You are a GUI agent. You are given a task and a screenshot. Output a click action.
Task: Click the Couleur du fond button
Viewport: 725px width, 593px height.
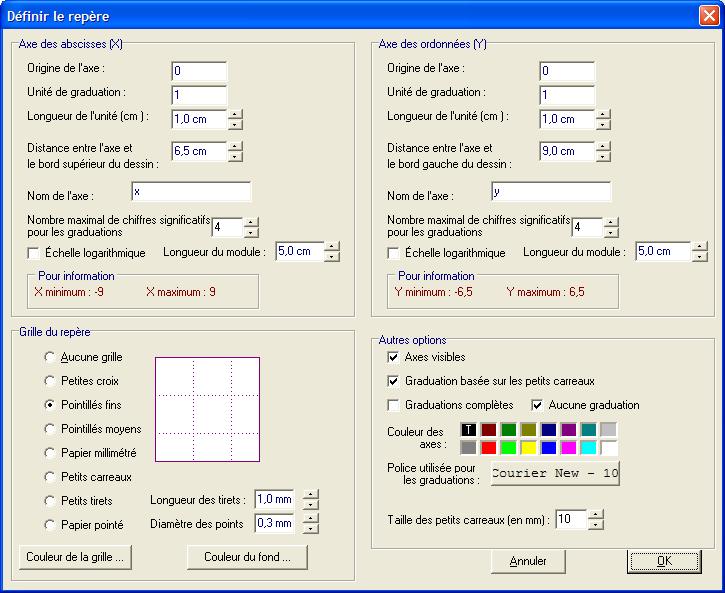[247, 557]
